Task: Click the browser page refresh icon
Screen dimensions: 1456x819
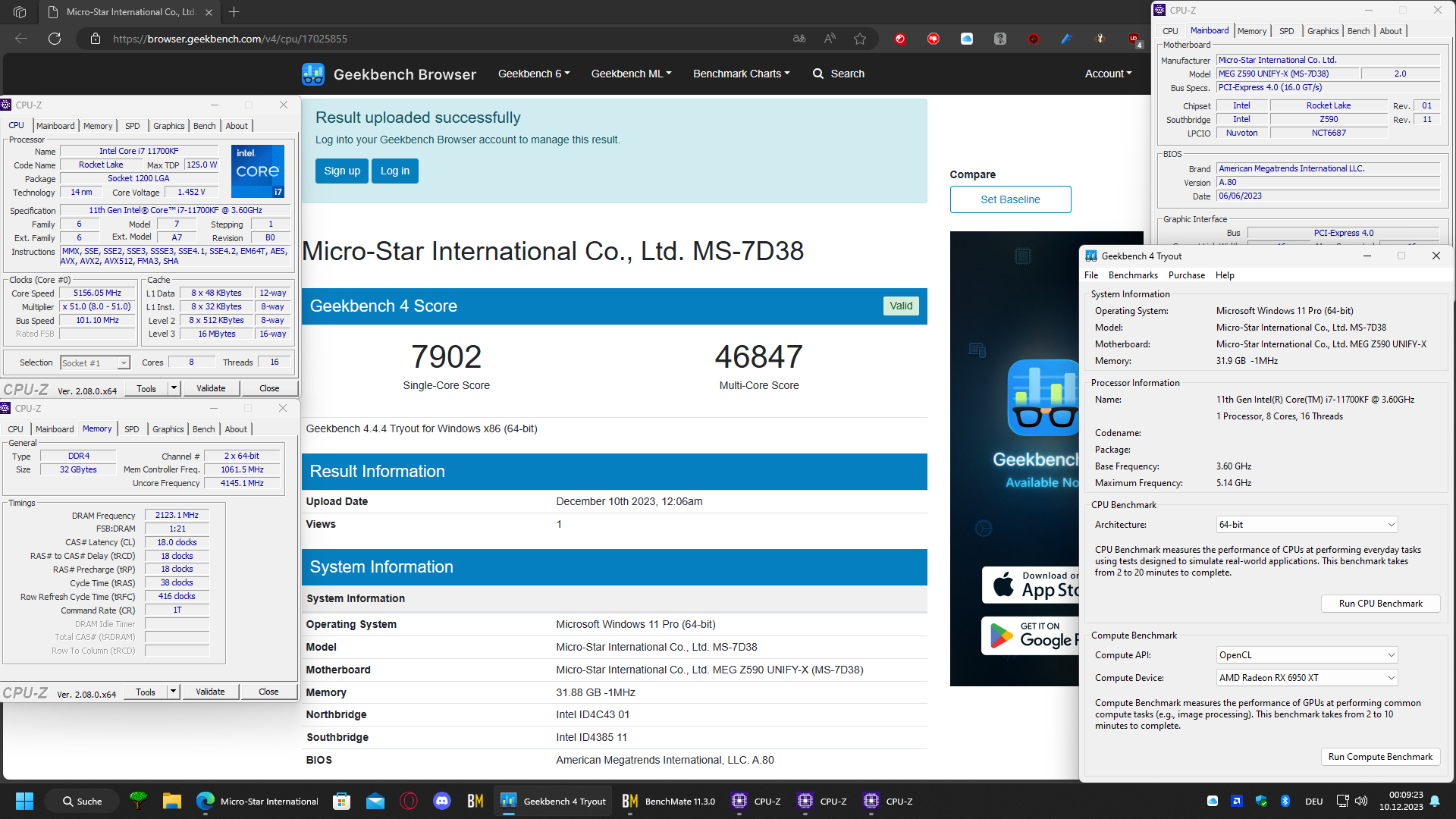Action: pyautogui.click(x=55, y=39)
